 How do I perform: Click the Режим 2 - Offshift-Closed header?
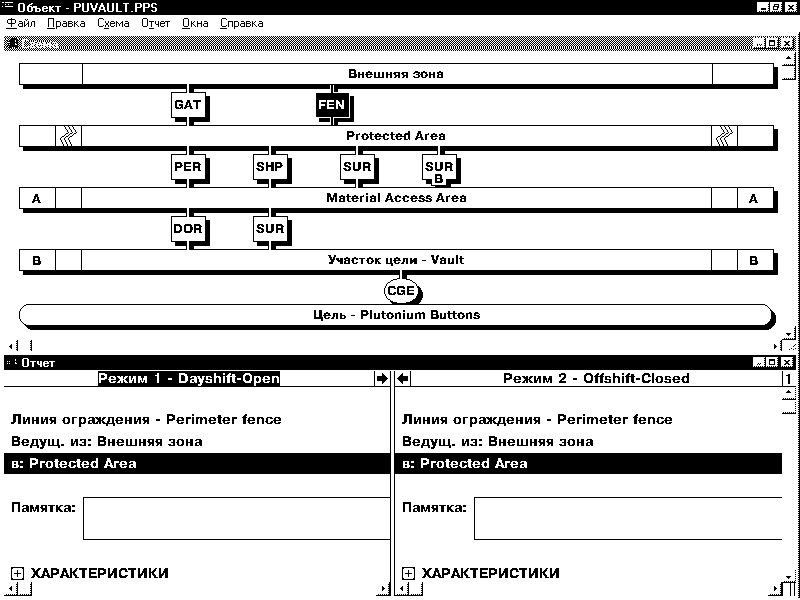pyautogui.click(x=596, y=379)
